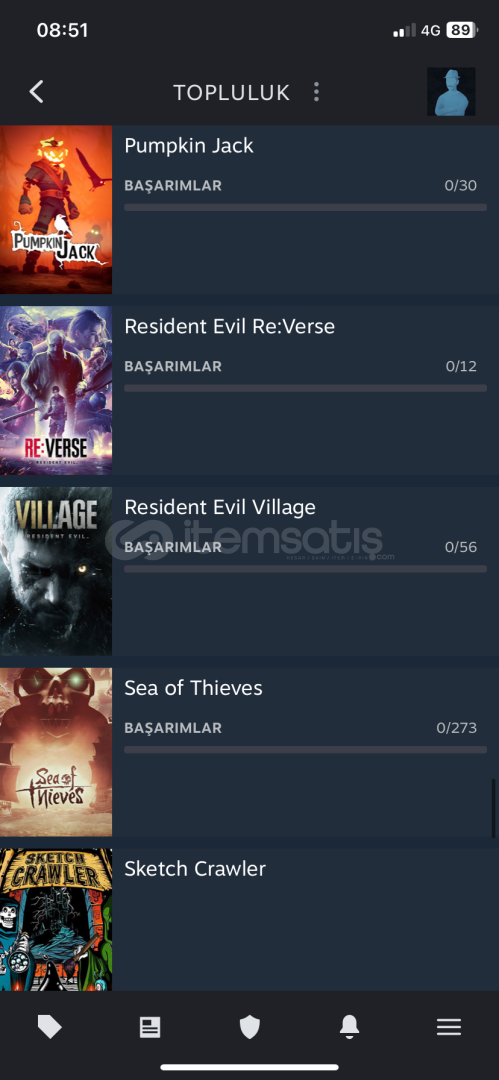Select the Resident Evil Village cover art
Viewport: 499px width, 1080px height.
[x=56, y=571]
